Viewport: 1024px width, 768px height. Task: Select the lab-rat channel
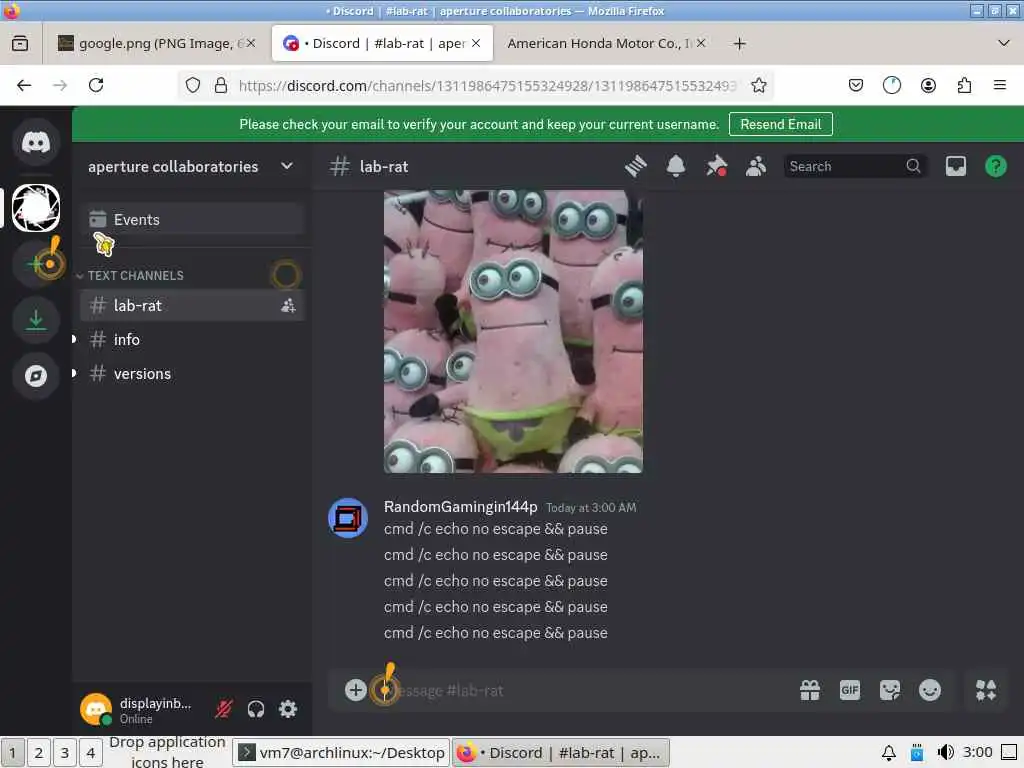pos(193,306)
